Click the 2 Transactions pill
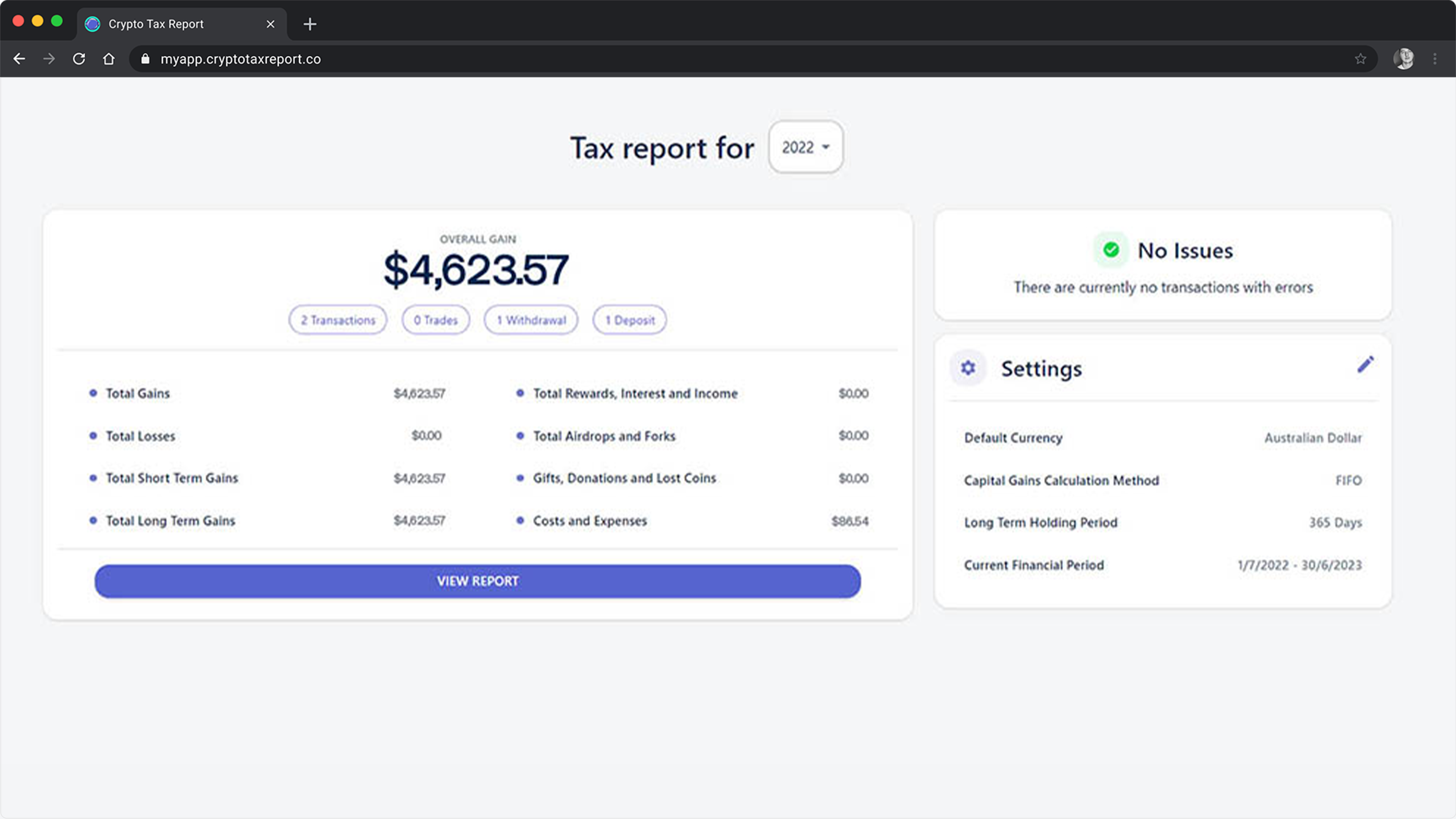The image size is (1456, 819). tap(338, 320)
